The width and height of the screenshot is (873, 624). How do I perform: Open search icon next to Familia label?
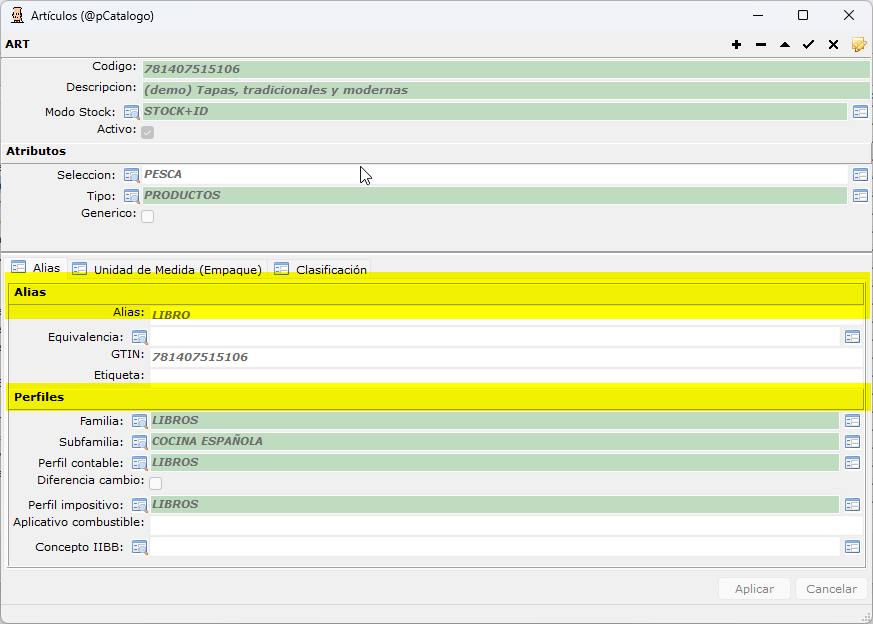[139, 421]
